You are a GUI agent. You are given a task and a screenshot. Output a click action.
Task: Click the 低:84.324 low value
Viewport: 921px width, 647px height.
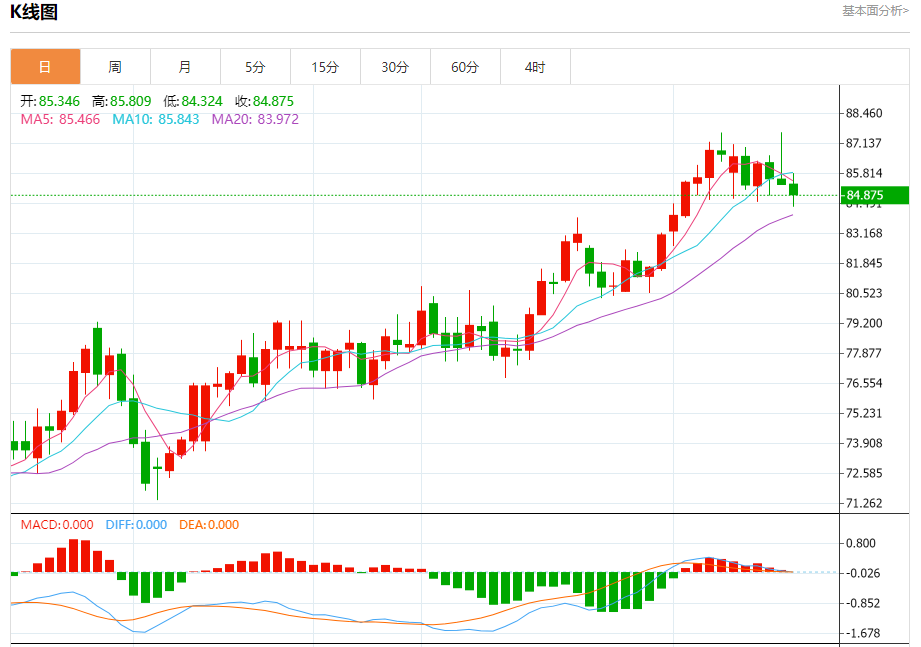[x=193, y=101]
